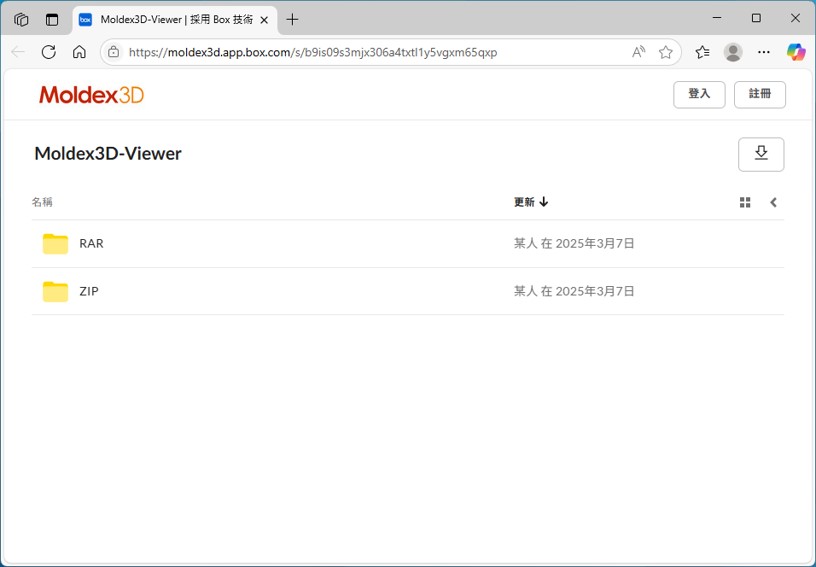The image size is (816, 567).
Task: Minimize the browser window
Action: (x=717, y=18)
